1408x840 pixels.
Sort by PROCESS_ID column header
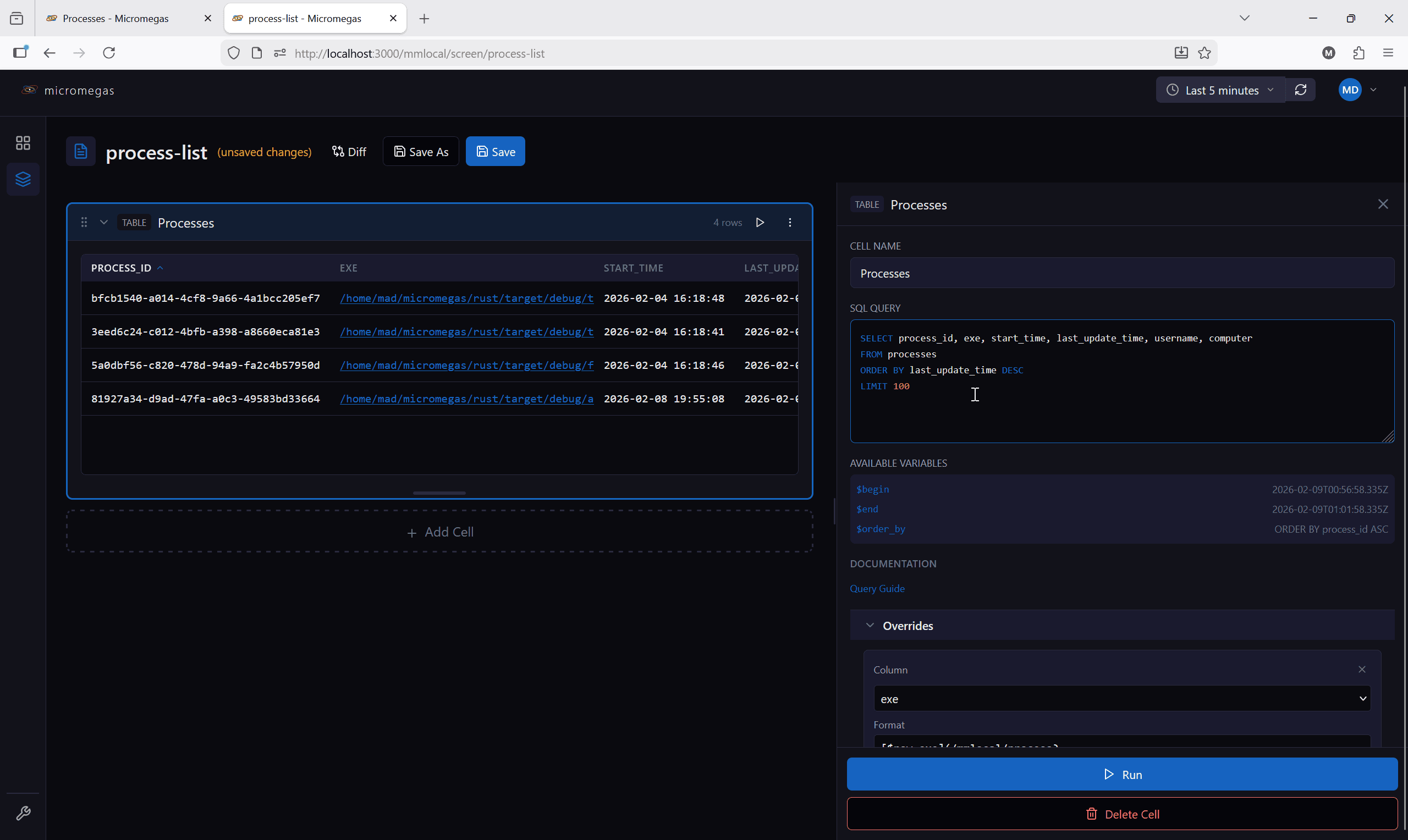[127, 268]
